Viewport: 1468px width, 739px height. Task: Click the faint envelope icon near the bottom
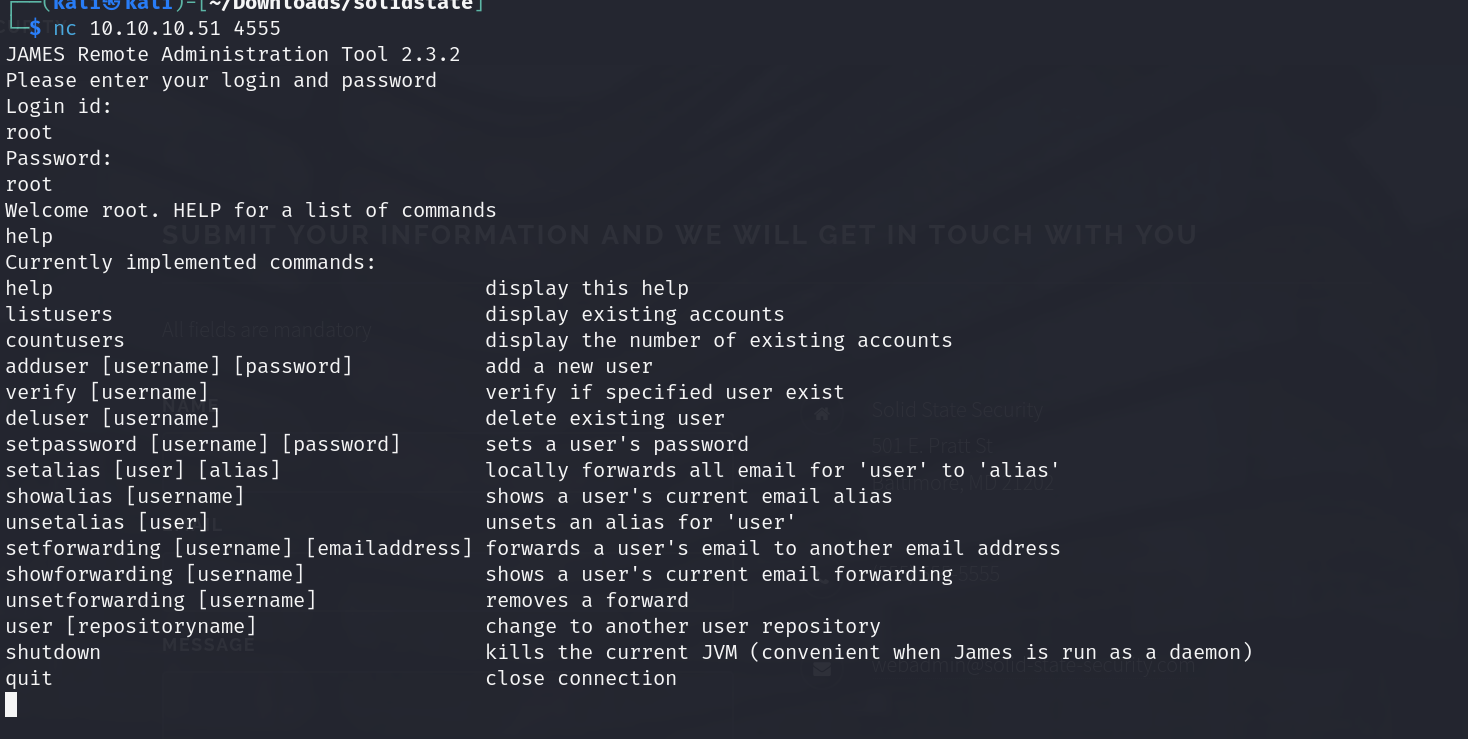tap(822, 668)
